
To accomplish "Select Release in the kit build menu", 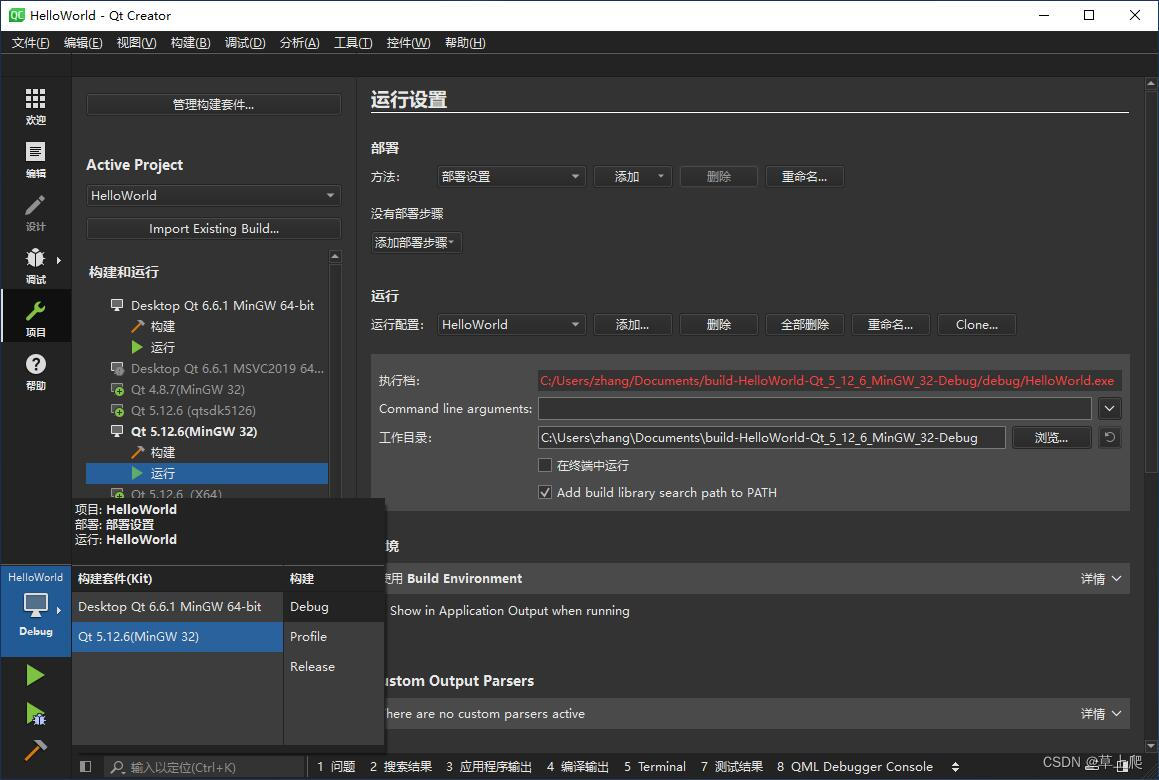I will click(x=312, y=666).
